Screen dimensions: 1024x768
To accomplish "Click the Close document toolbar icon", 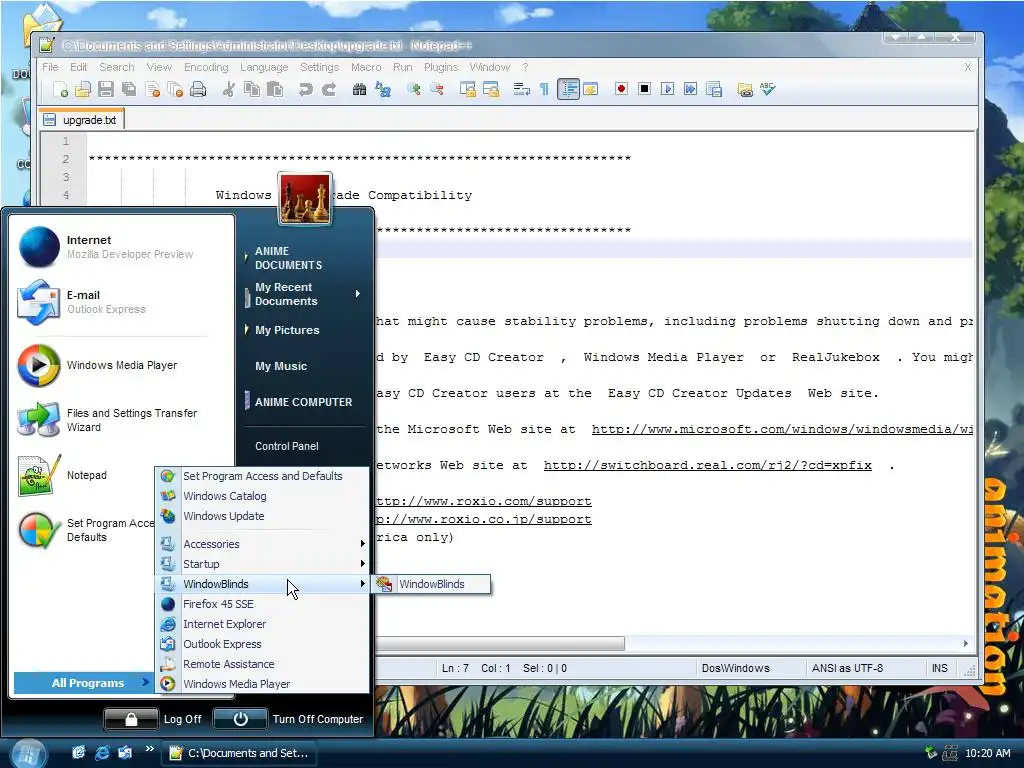I will (152, 89).
